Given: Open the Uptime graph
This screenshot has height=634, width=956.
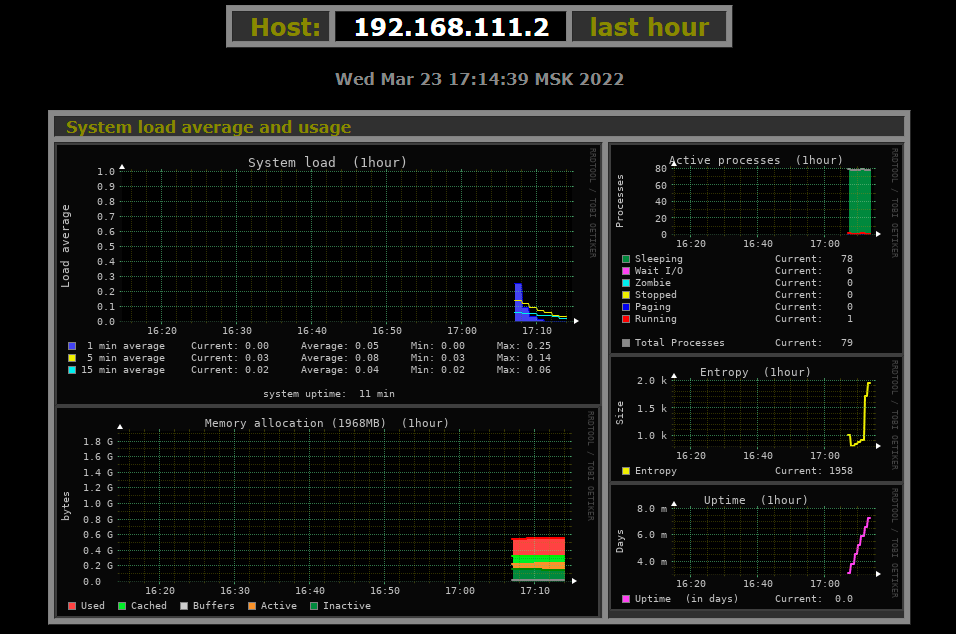Looking at the screenshot, I should [x=756, y=540].
